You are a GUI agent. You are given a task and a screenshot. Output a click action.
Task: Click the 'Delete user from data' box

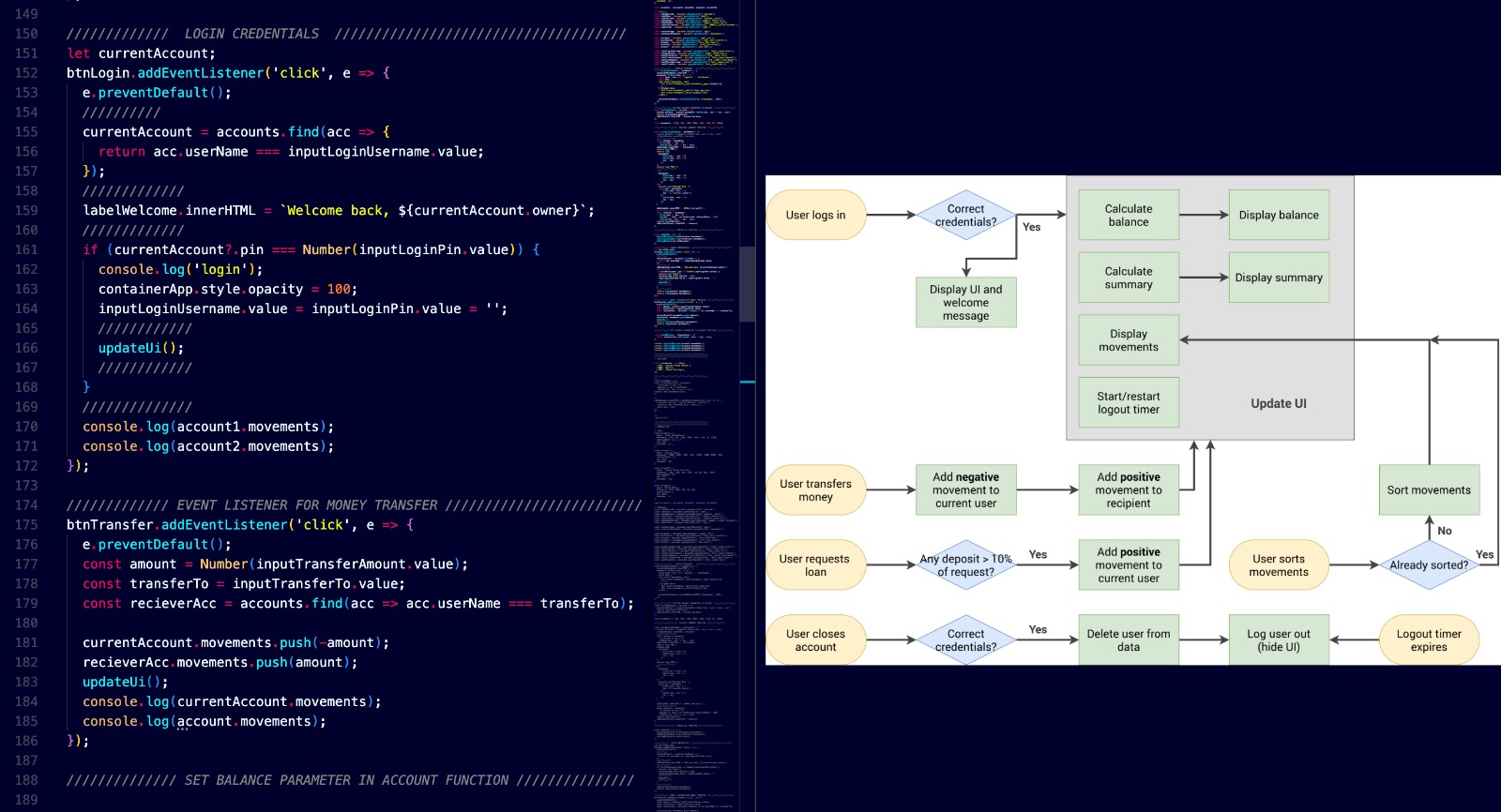[1128, 640]
